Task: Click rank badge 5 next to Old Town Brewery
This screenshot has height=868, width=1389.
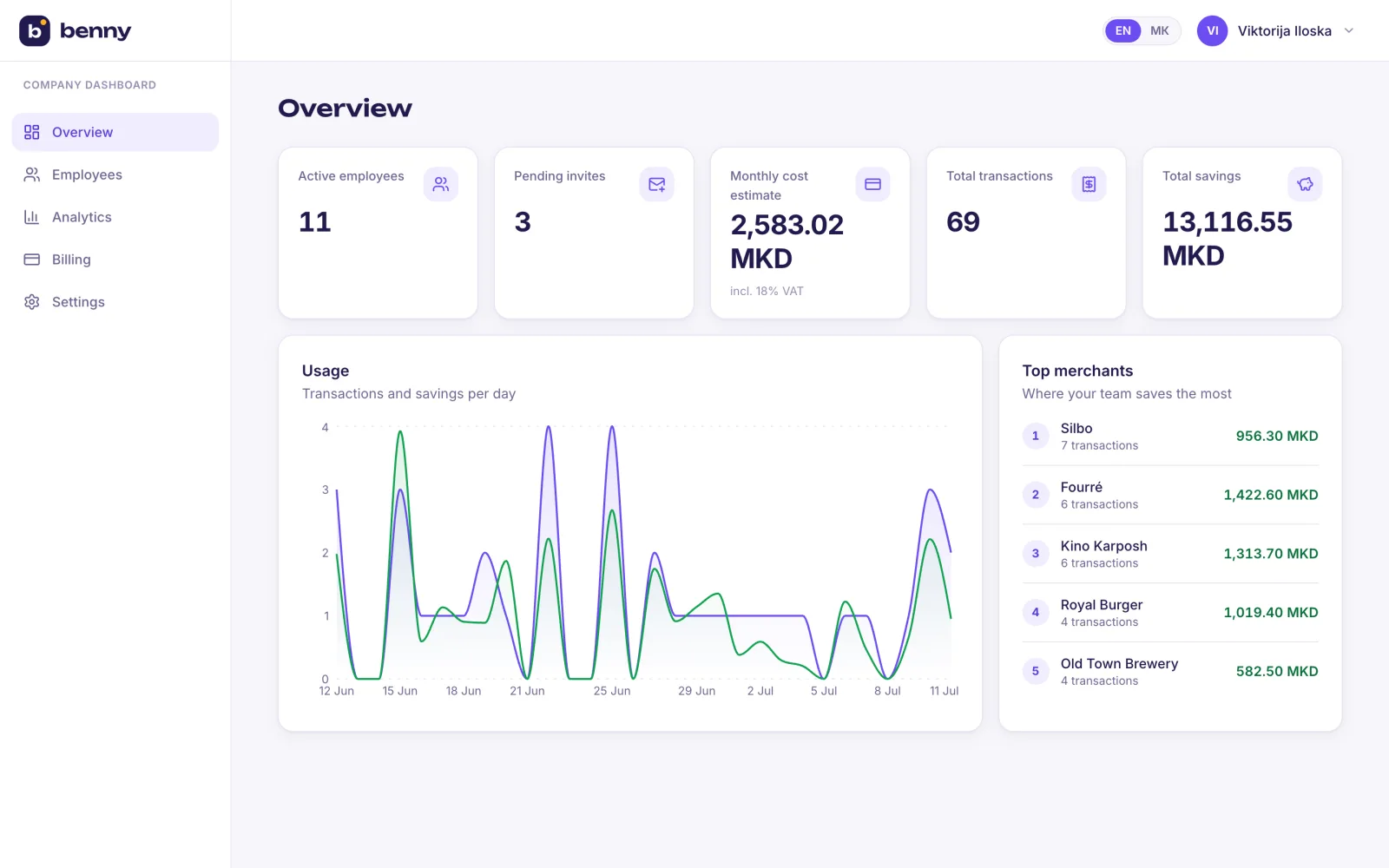Action: point(1036,671)
